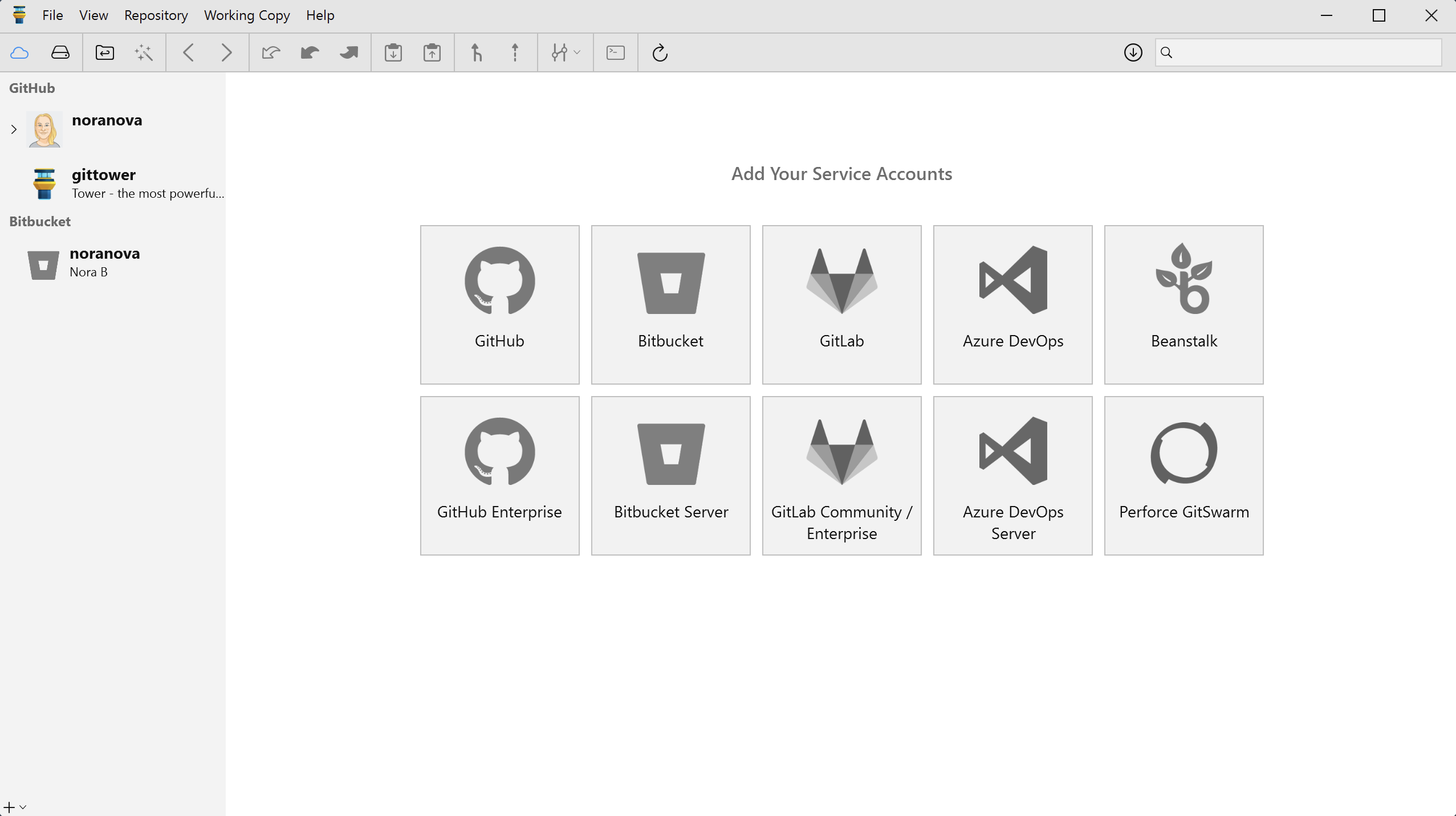Screen dimensions: 1456x816
Task: Click the Stash changes toolbar icon
Action: (x=393, y=52)
